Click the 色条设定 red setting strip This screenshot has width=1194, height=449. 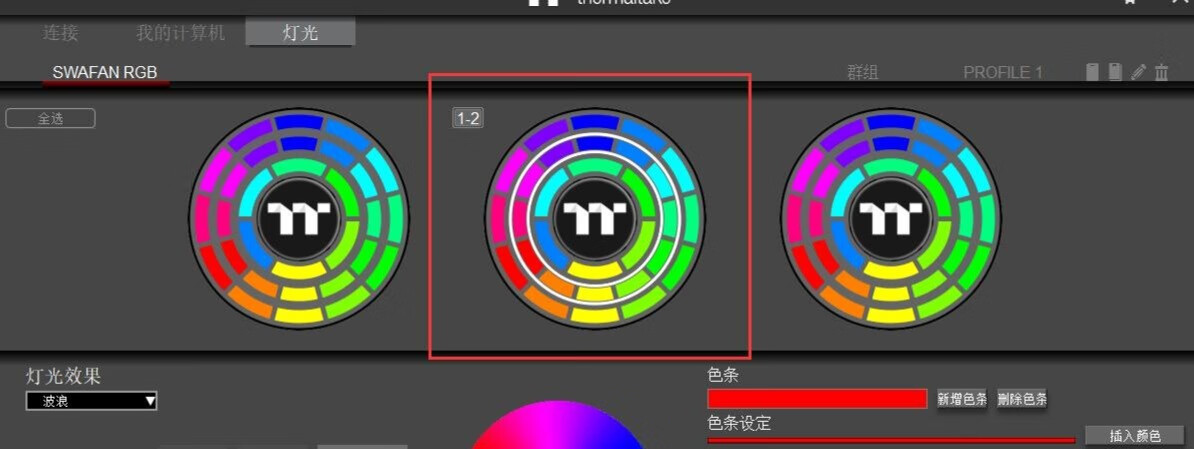[x=891, y=440]
